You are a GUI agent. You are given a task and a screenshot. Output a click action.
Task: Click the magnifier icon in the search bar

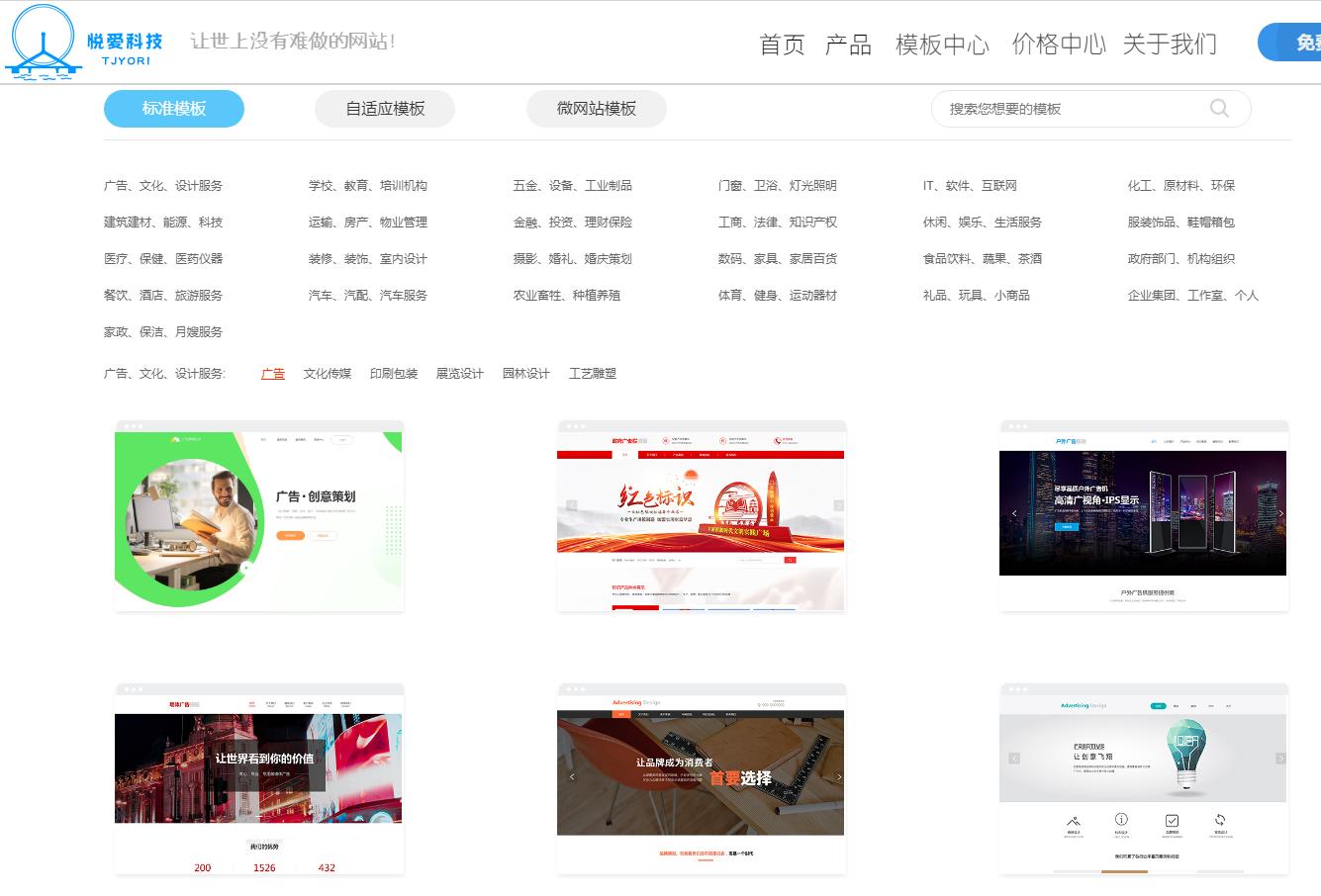click(x=1218, y=109)
